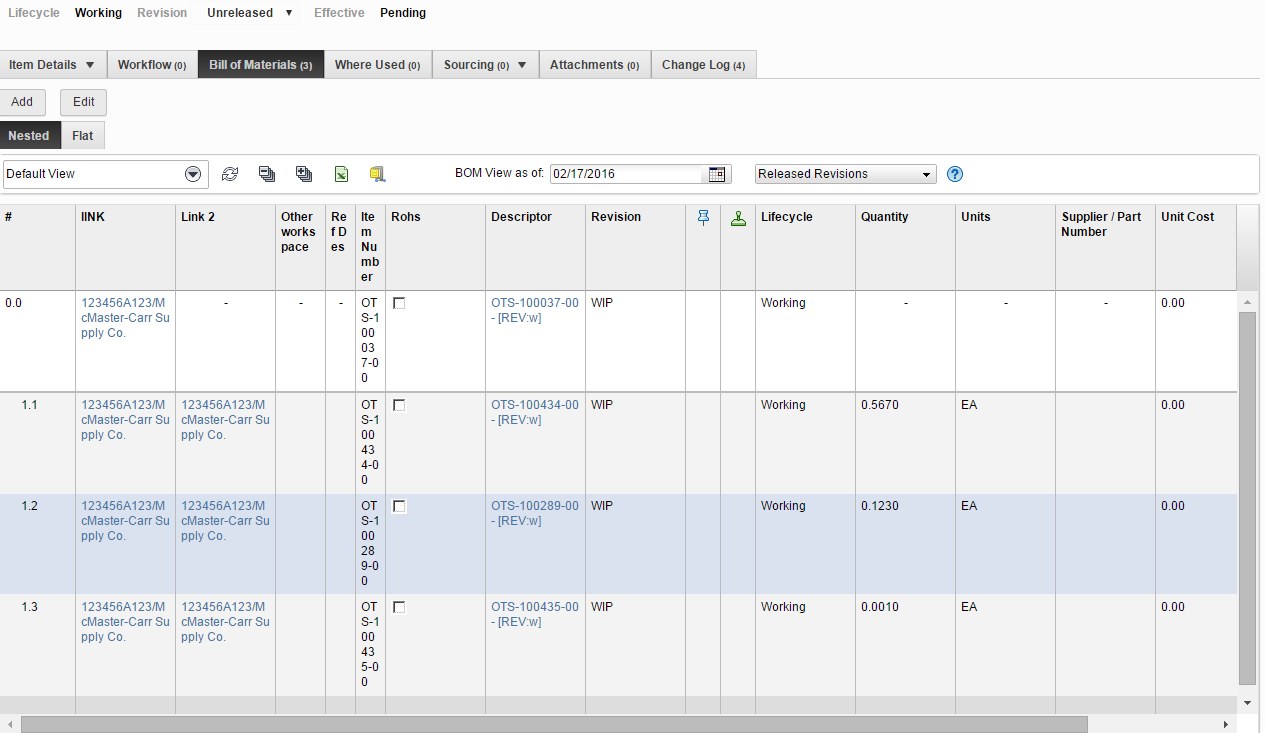Open the Change Log tab
Viewport: 1265px width, 733px height.
703,64
